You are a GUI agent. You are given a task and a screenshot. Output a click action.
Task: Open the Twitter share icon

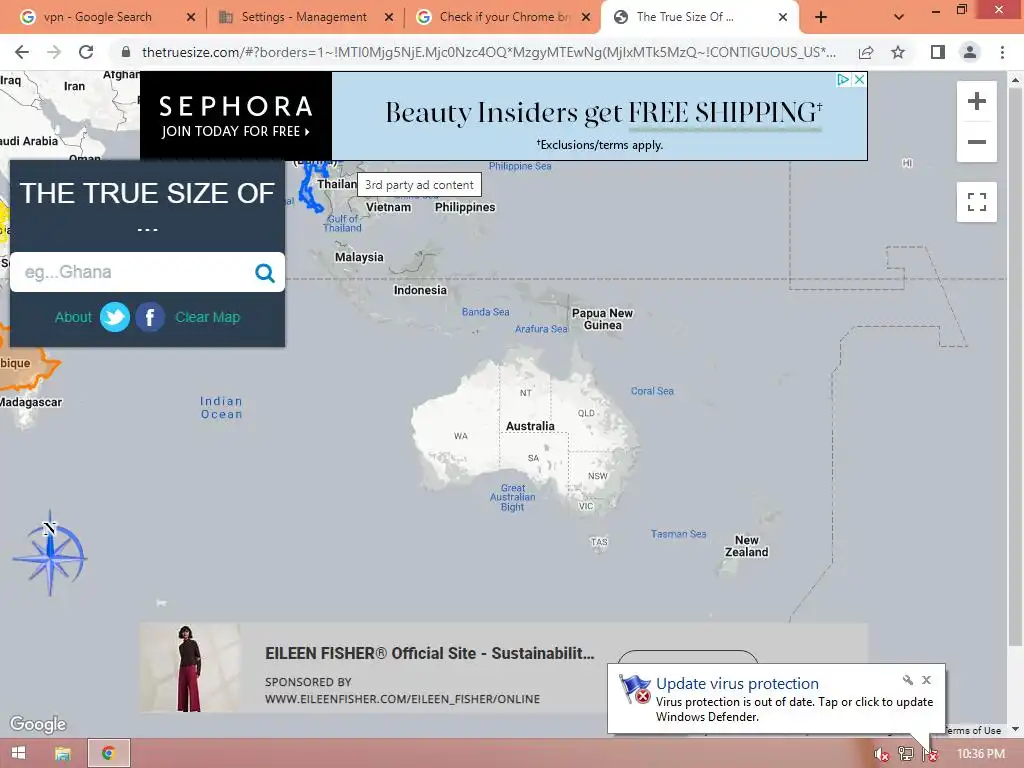pos(115,317)
